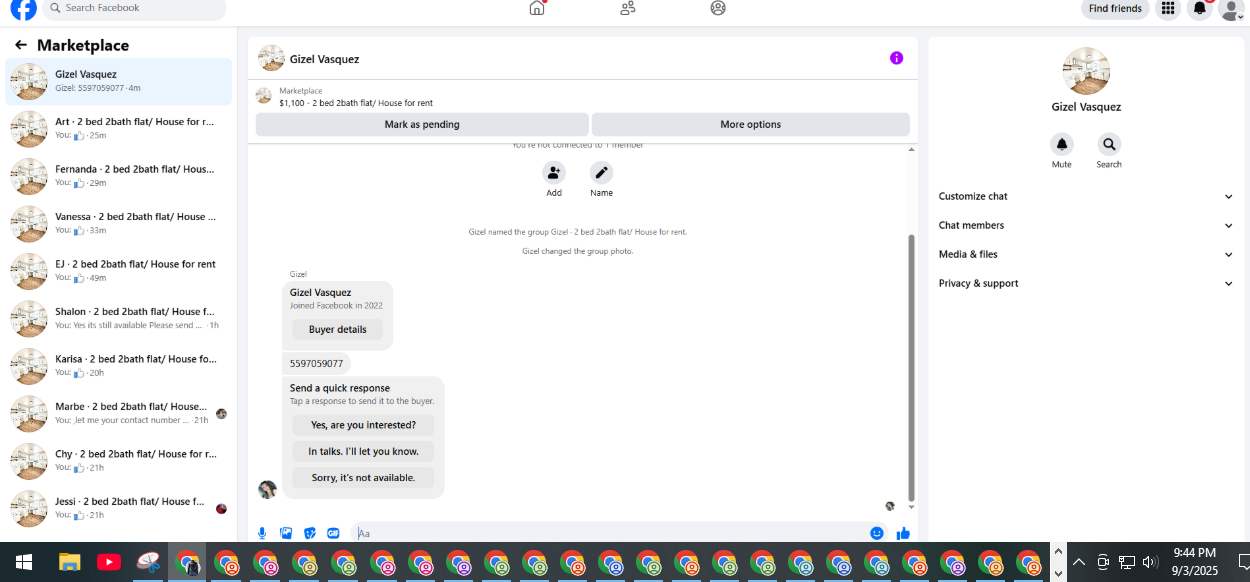Image resolution: width=1250 pixels, height=582 pixels.
Task: Open the Chy conversation
Action: (x=119, y=461)
